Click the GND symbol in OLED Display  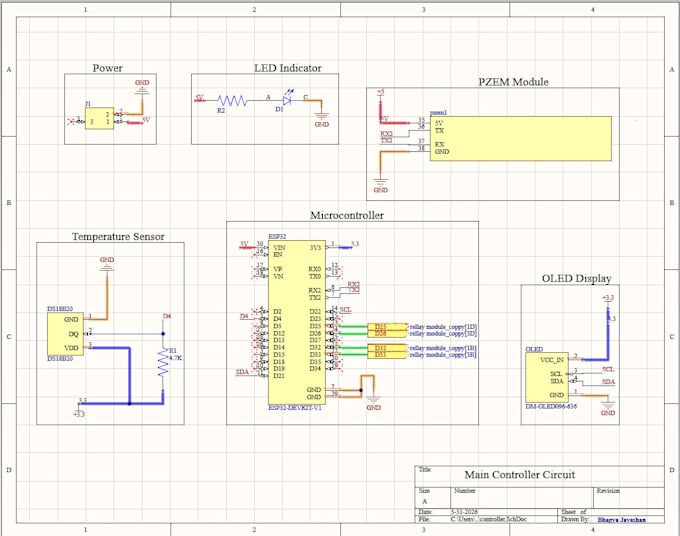click(608, 409)
